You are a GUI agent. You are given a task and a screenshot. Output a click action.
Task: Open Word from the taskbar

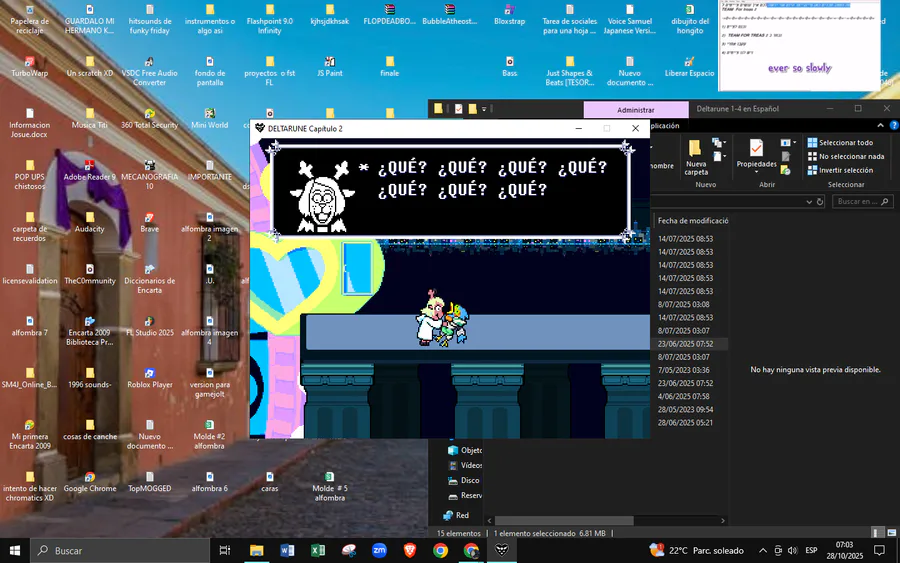(x=287, y=550)
